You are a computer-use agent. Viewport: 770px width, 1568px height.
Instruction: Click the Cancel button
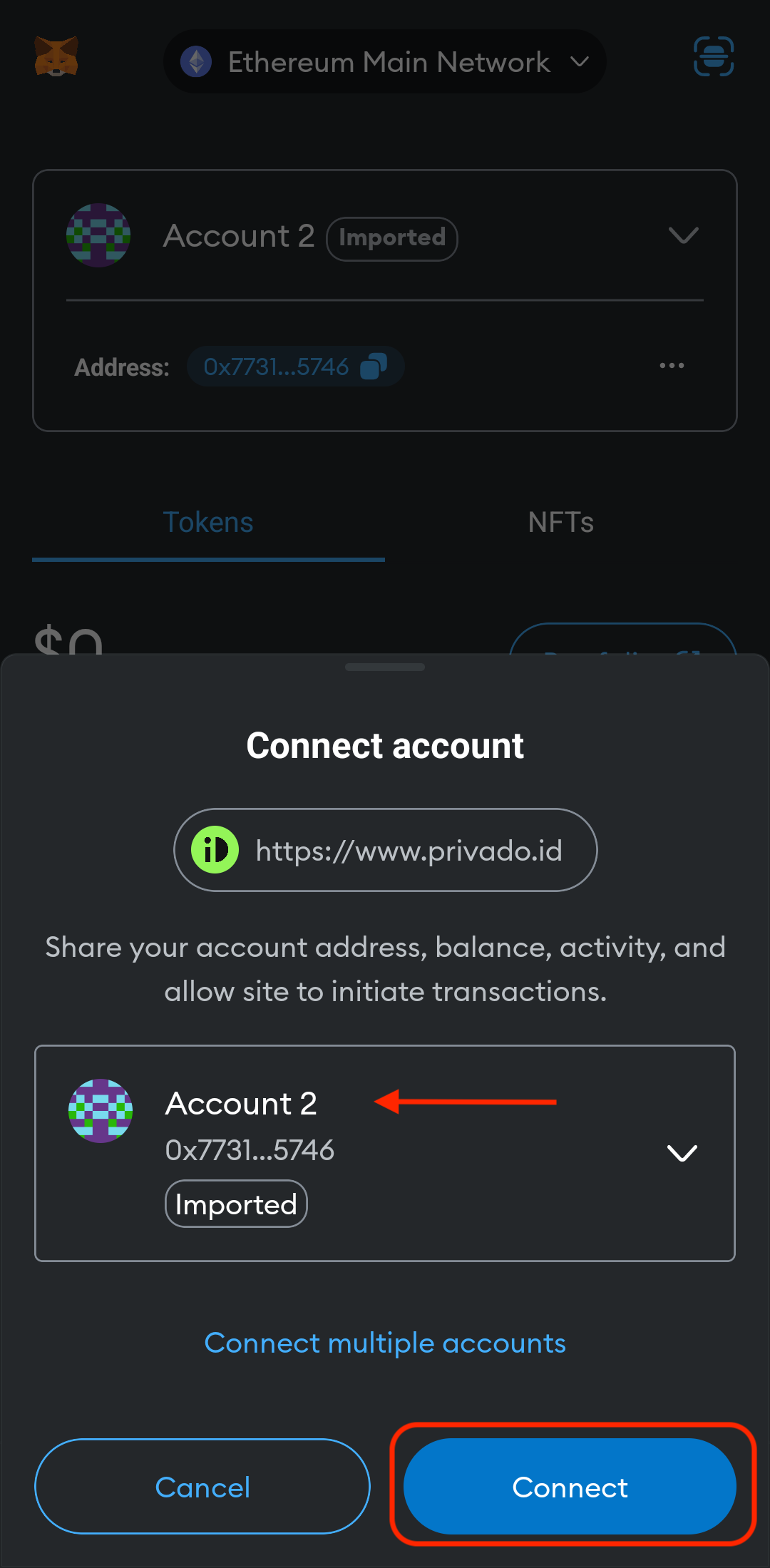pyautogui.click(x=202, y=1487)
